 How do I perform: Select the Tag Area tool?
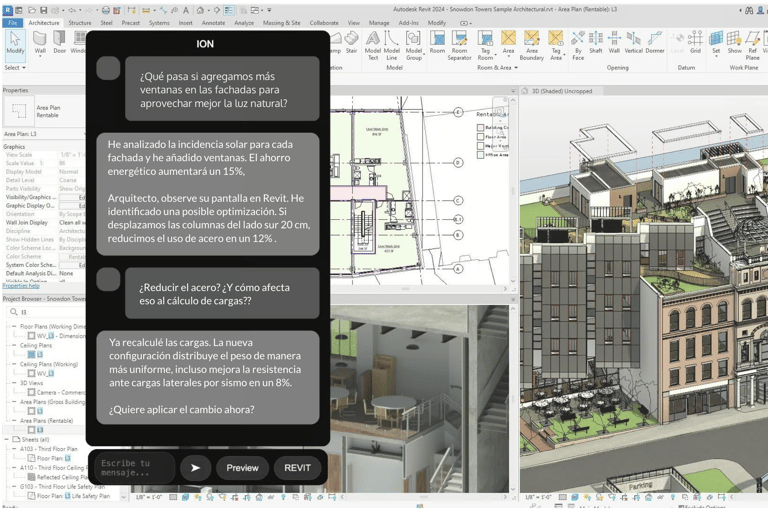coord(555,45)
